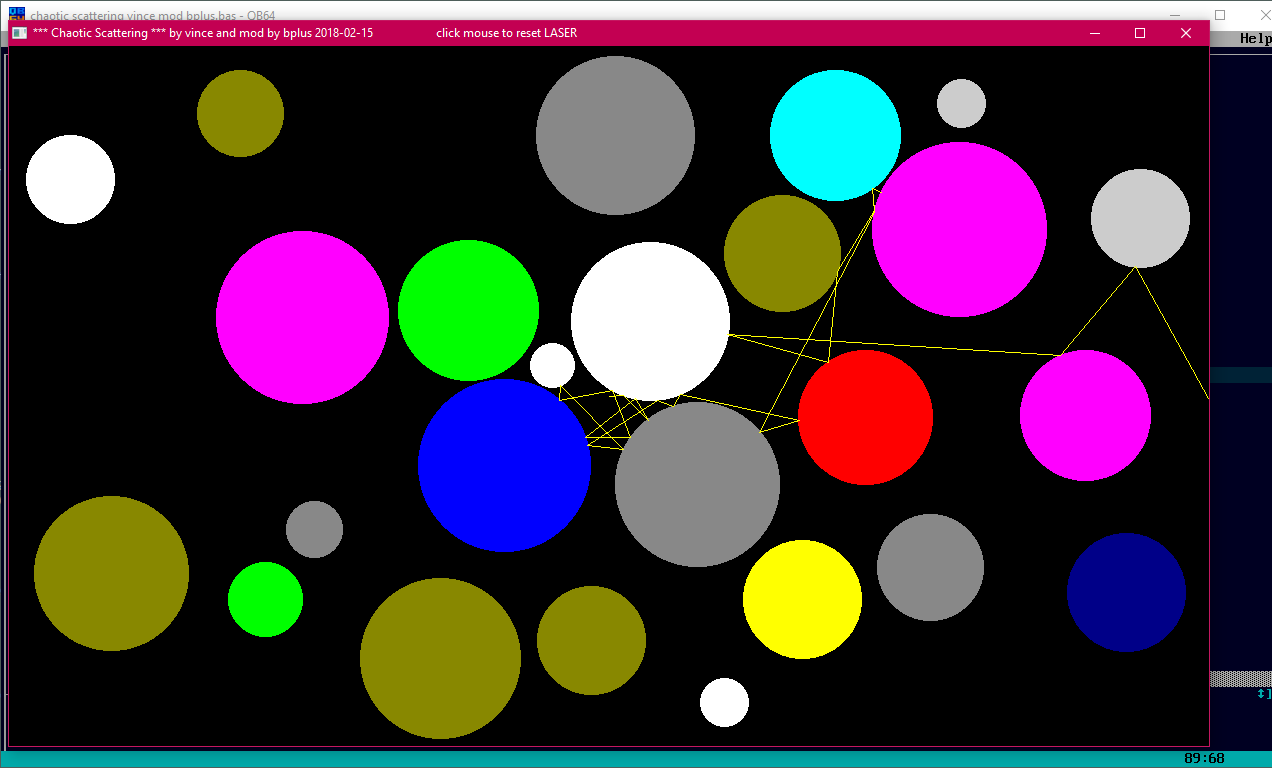Click the Chaotic Scattering title bar text
This screenshot has height=768, width=1272.
click(x=203, y=33)
